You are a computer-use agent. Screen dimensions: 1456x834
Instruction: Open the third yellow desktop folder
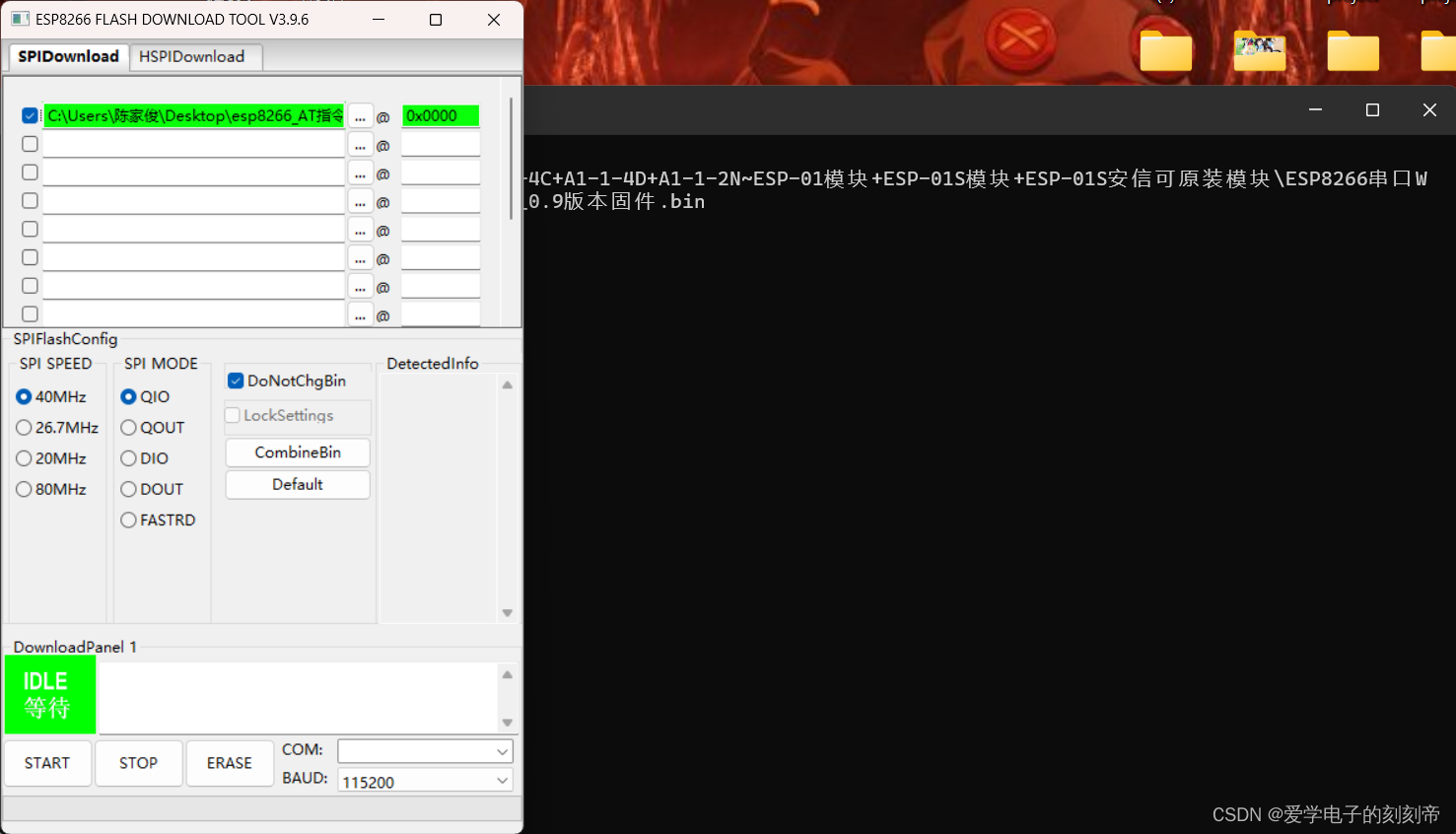point(1353,50)
